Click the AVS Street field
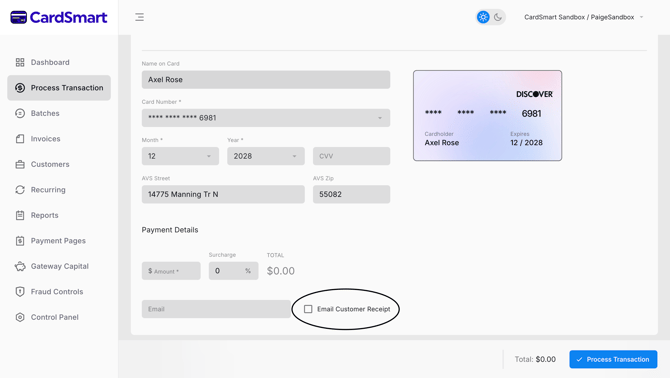670x378 pixels. point(223,194)
